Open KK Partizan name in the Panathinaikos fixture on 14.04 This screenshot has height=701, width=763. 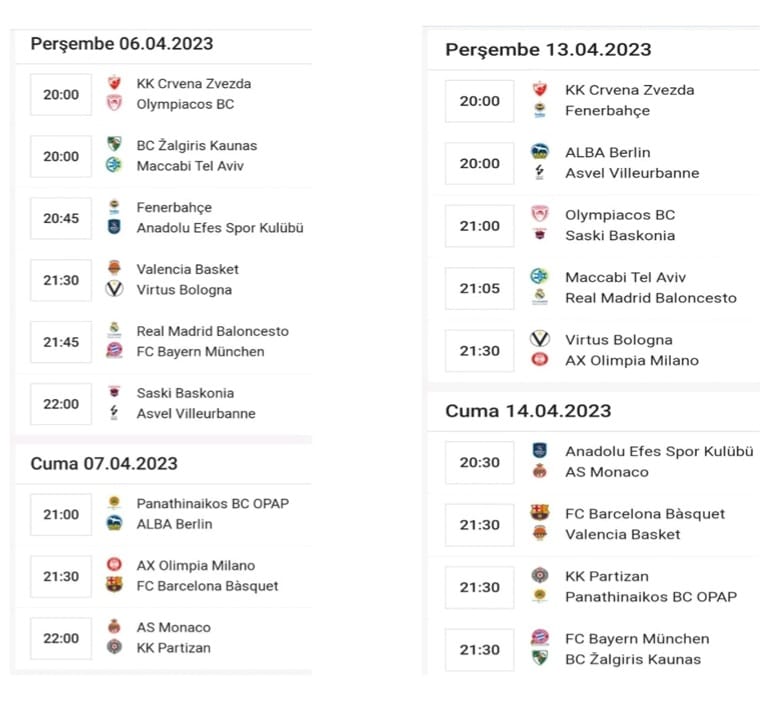click(x=607, y=576)
